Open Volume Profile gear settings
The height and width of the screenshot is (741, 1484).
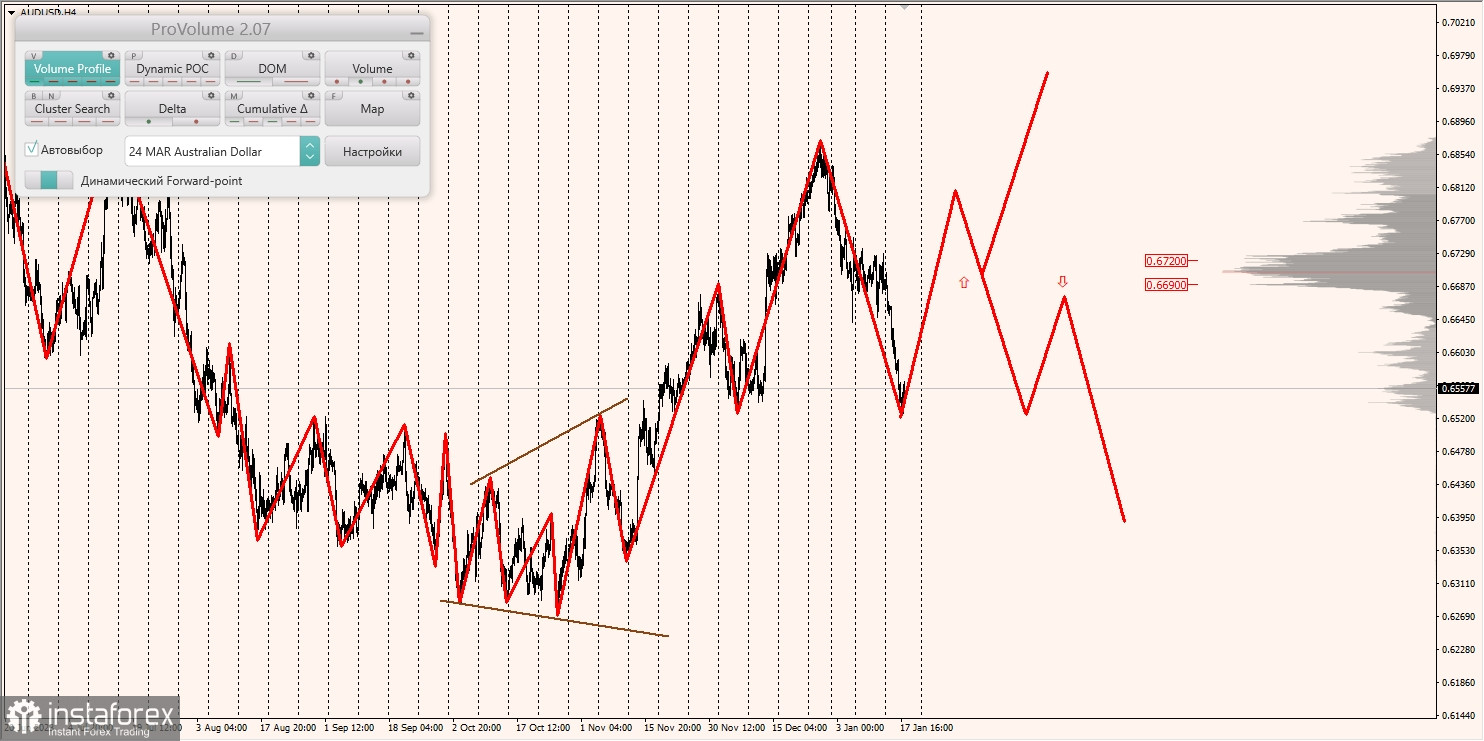coord(111,56)
